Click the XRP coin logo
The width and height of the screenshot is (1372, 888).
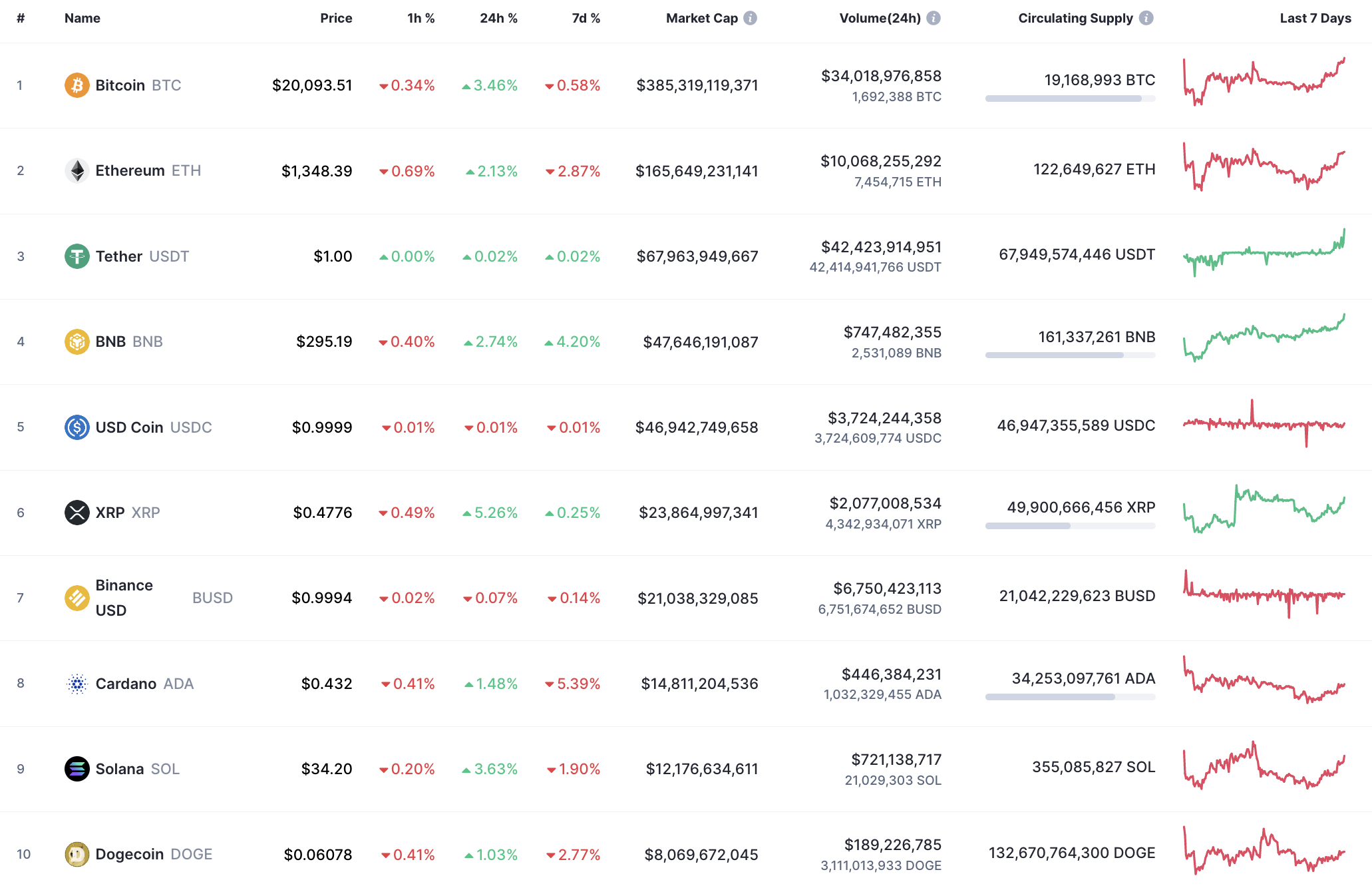[x=77, y=513]
